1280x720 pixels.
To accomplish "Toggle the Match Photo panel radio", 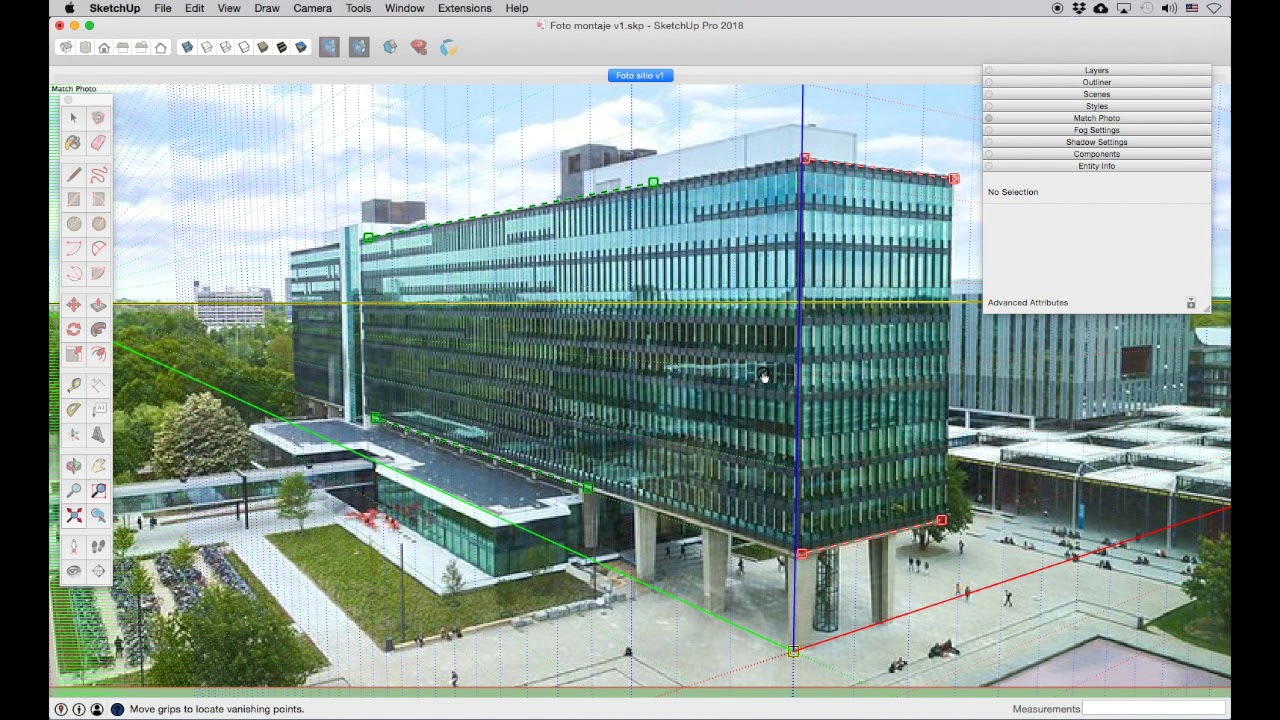I will point(989,118).
